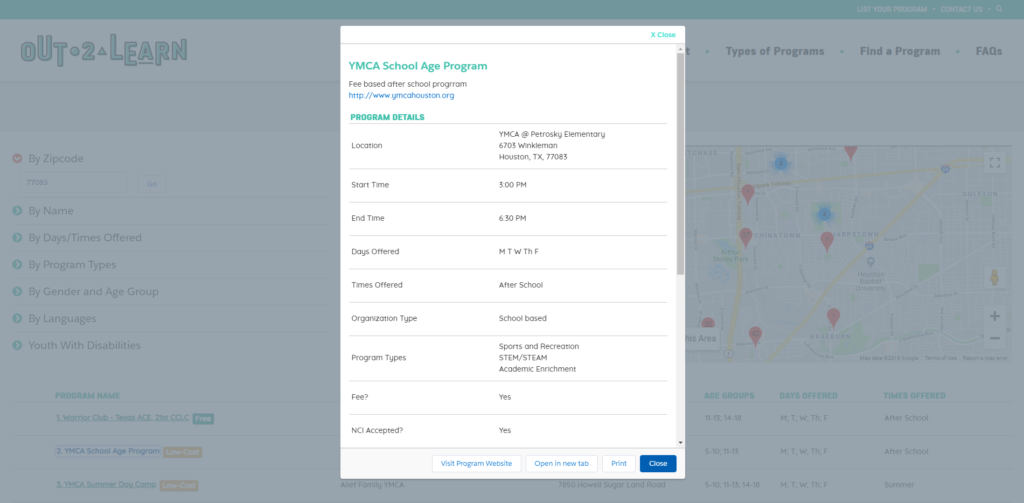
Task: Open Types of Programs menu
Action: coord(775,52)
